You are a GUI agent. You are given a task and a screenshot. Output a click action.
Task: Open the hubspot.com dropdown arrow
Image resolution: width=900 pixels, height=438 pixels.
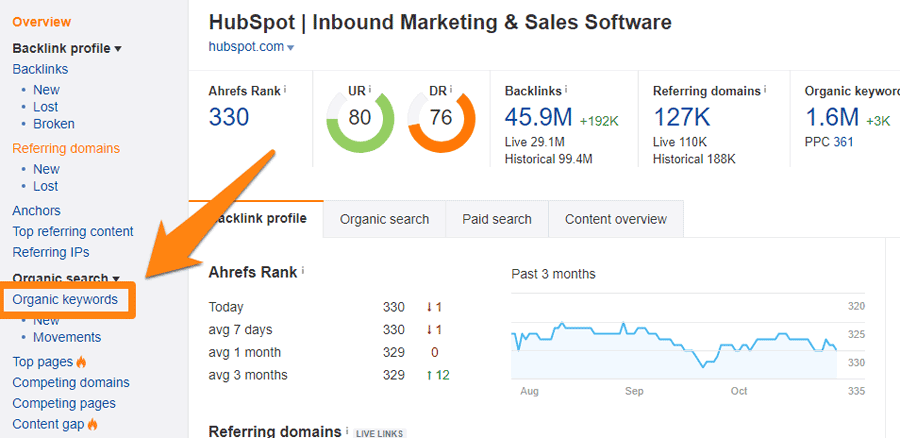(x=291, y=48)
